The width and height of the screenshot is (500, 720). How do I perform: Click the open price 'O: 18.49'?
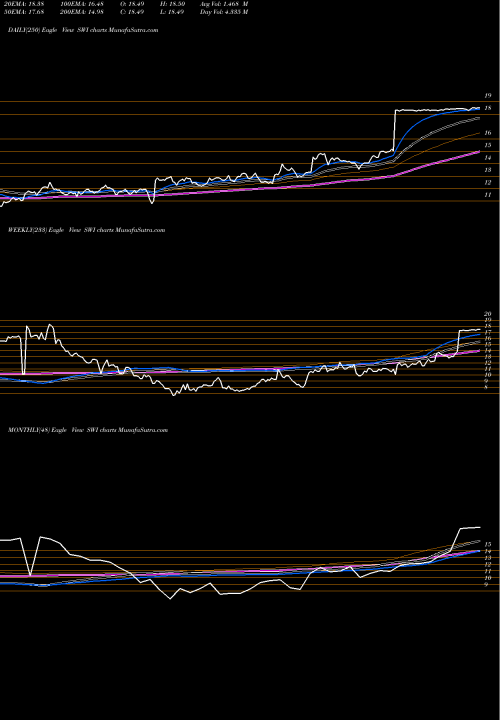pyautogui.click(x=133, y=4)
